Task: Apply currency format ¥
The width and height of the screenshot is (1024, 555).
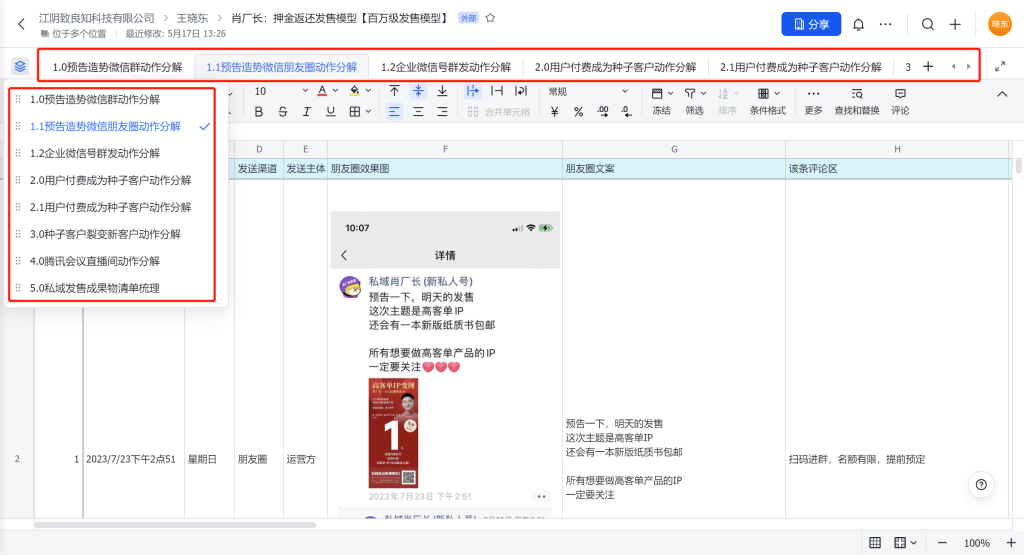Action: pos(554,112)
